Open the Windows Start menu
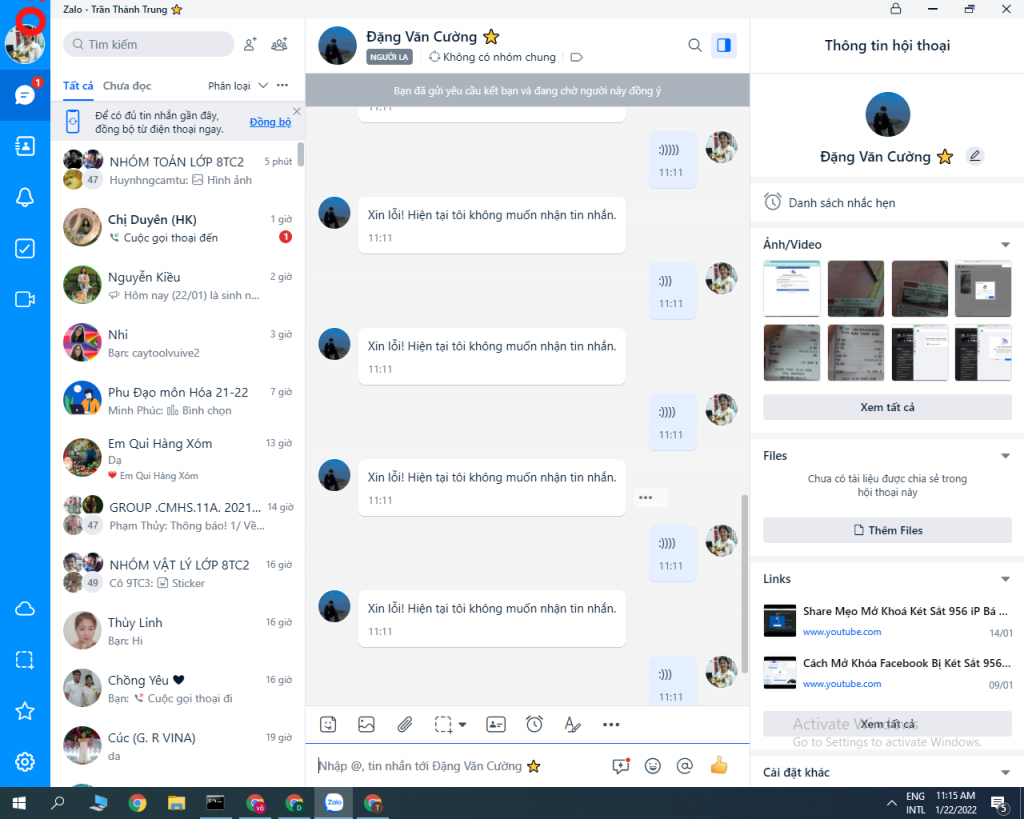Viewport: 1024px width, 819px height. [19, 803]
